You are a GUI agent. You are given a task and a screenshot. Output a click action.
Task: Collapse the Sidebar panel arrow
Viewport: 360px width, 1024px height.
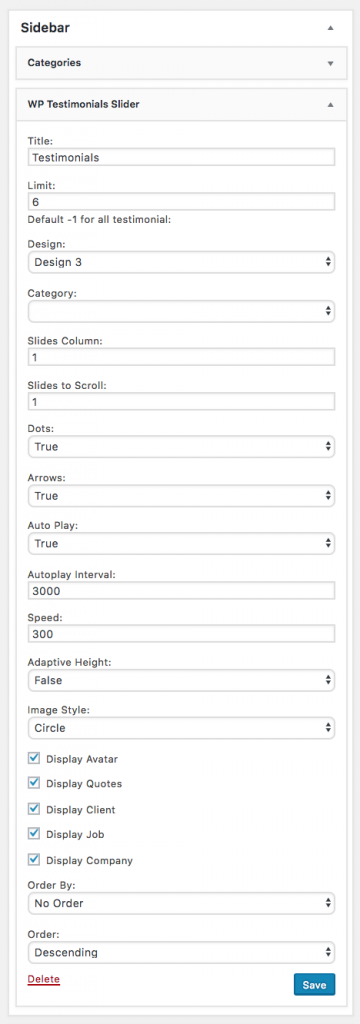(331, 28)
